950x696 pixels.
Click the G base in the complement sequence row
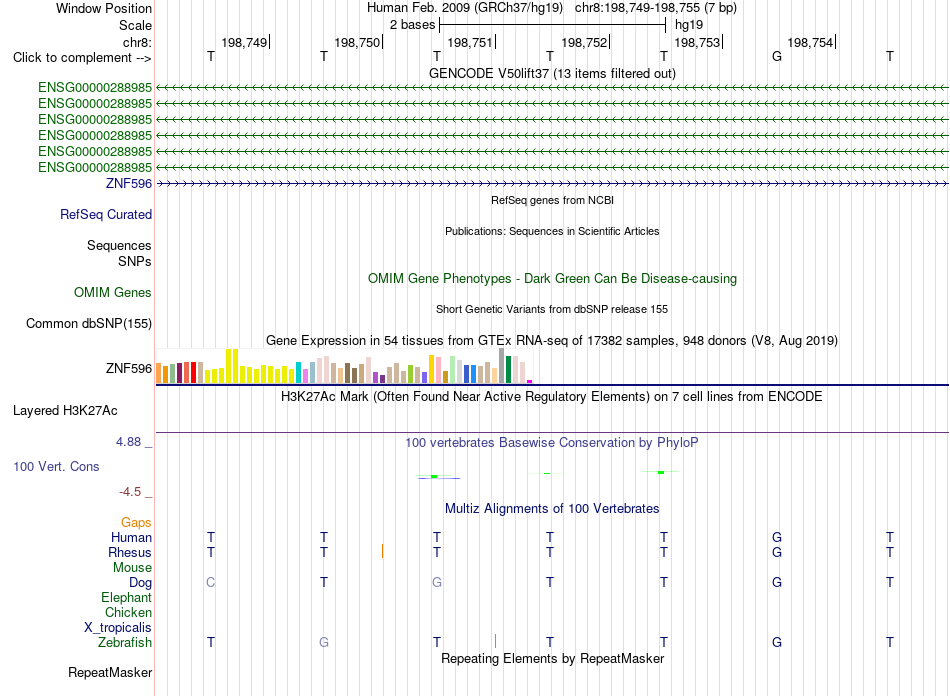(777, 56)
